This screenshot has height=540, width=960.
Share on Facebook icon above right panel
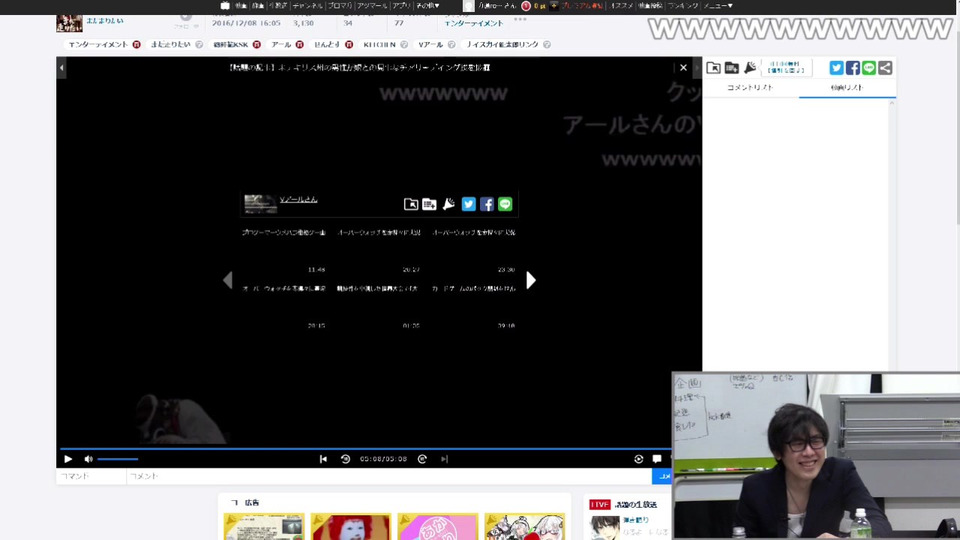[x=852, y=67]
